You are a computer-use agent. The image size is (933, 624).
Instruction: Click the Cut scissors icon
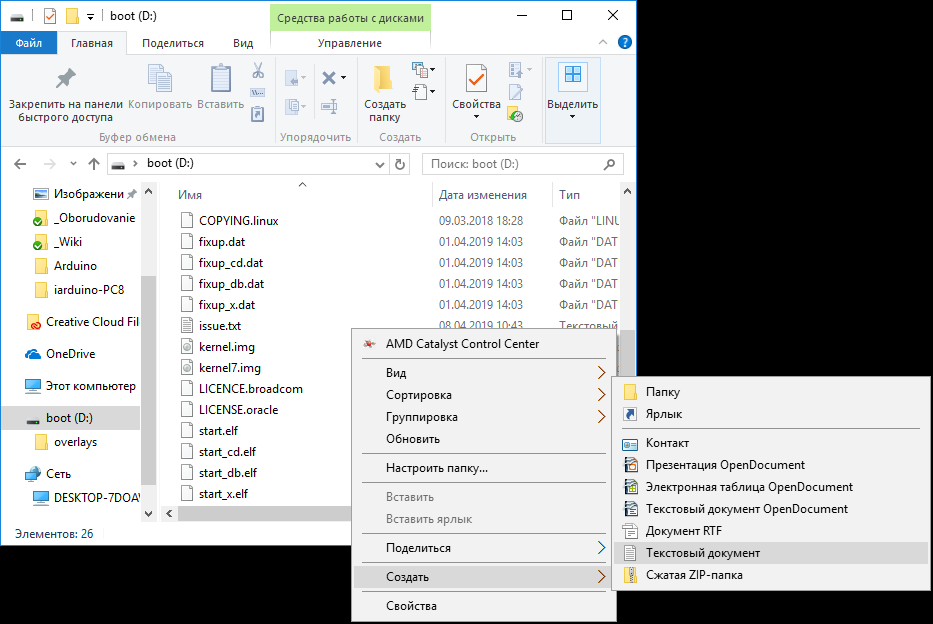[258, 70]
